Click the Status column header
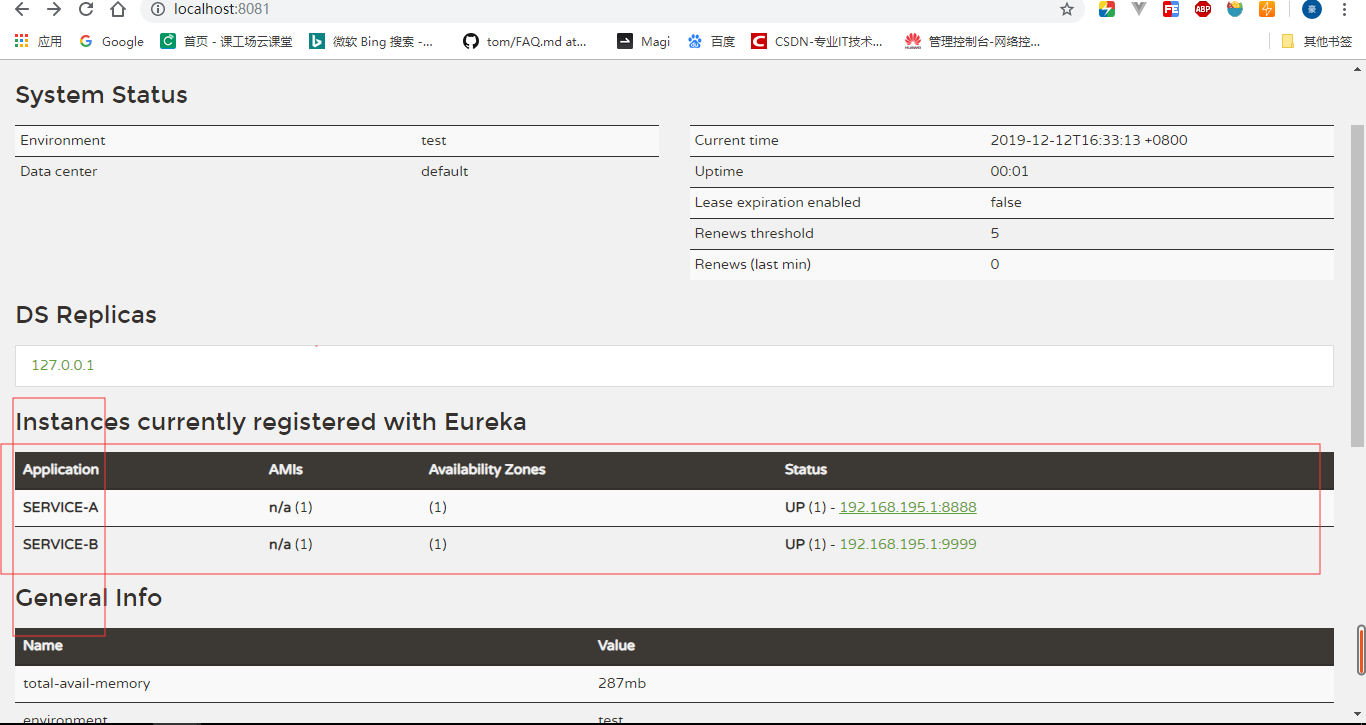This screenshot has width=1366, height=725. (806, 469)
